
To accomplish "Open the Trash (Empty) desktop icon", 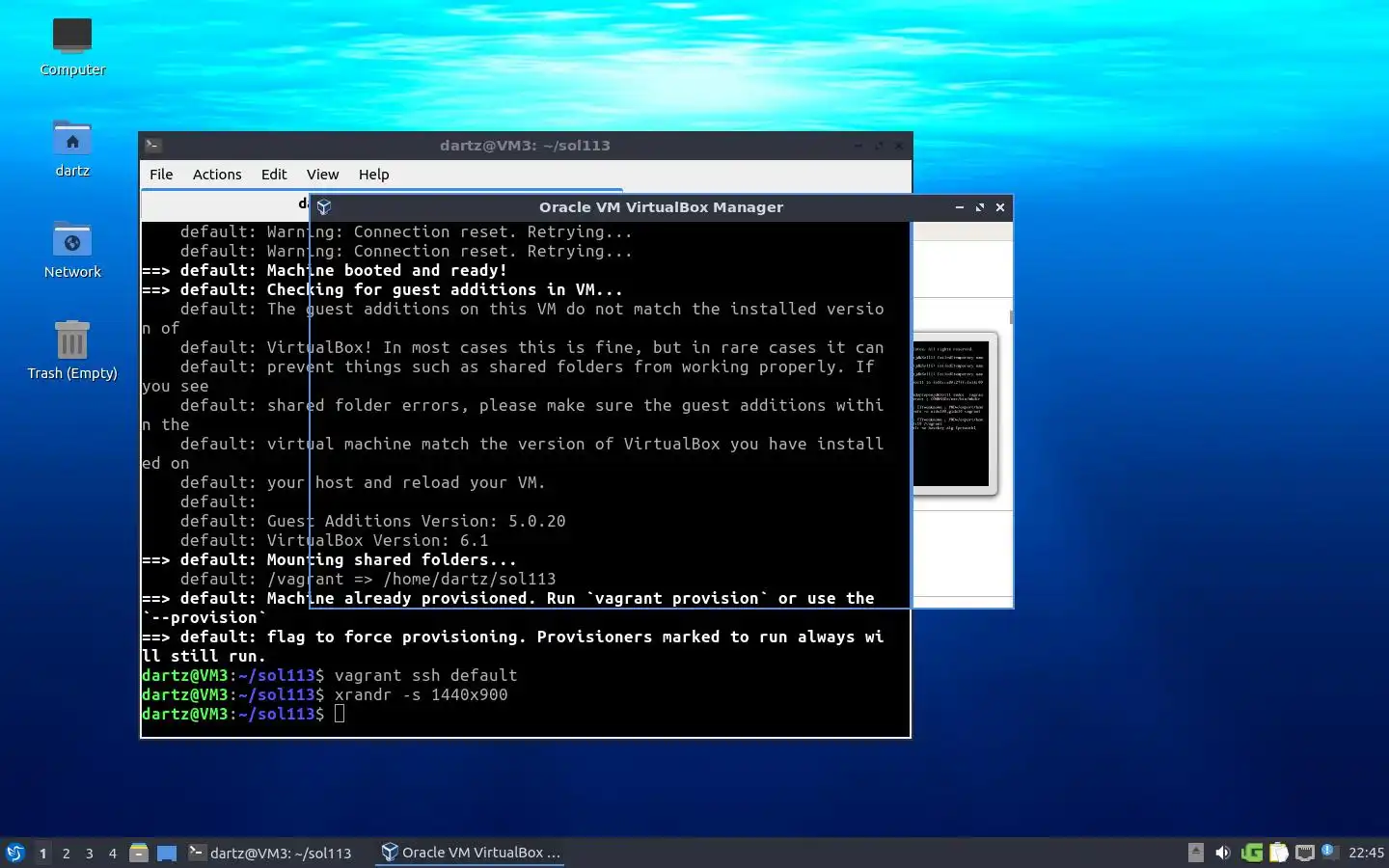I will (x=72, y=350).
